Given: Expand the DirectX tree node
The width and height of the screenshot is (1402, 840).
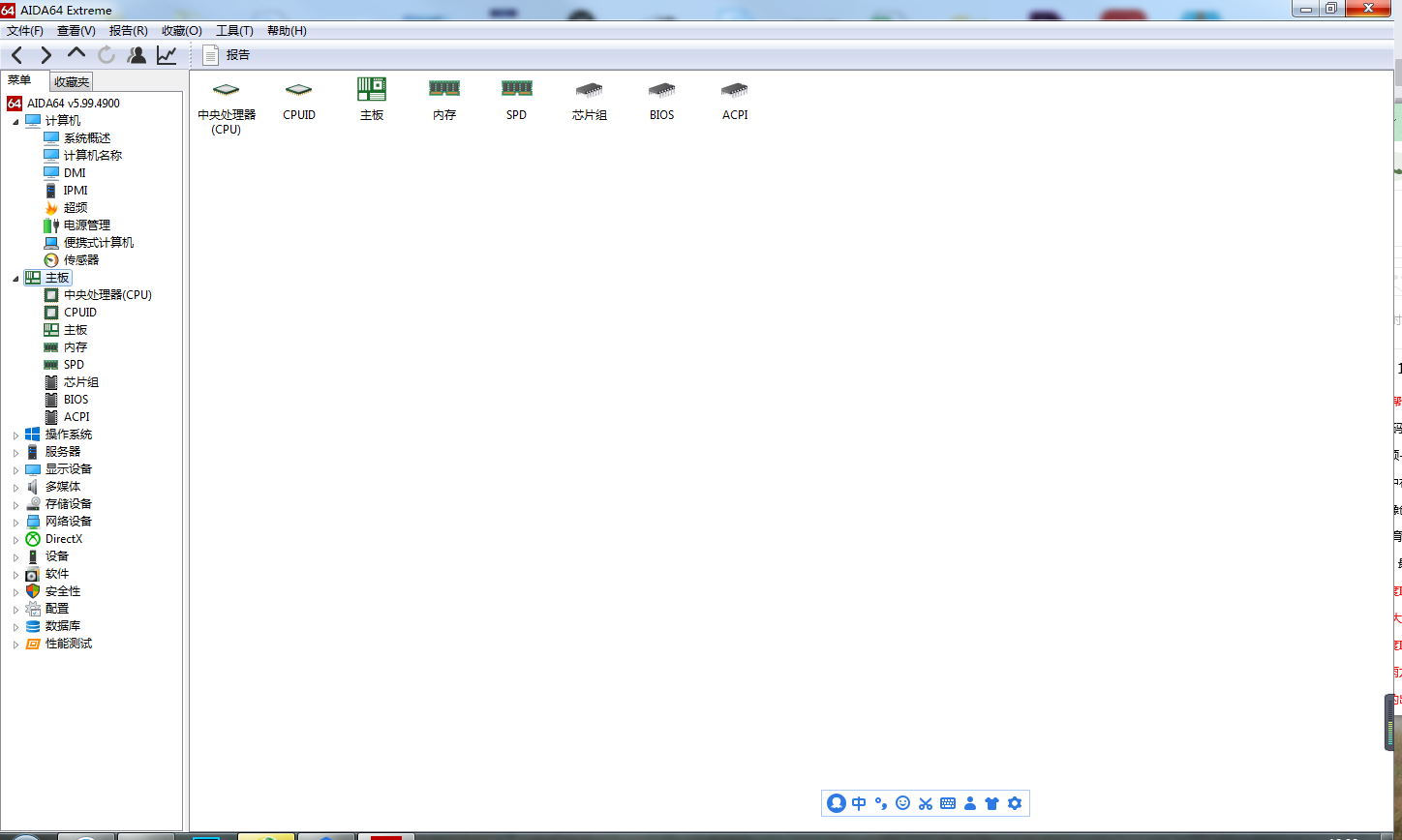Looking at the screenshot, I should click(x=15, y=539).
